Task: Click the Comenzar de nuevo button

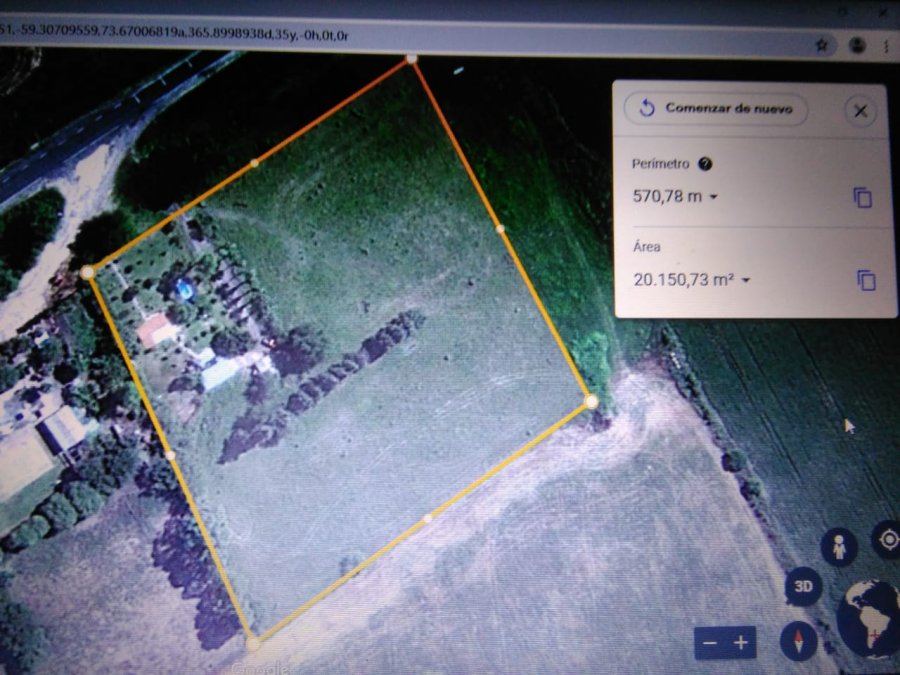Action: coord(715,108)
